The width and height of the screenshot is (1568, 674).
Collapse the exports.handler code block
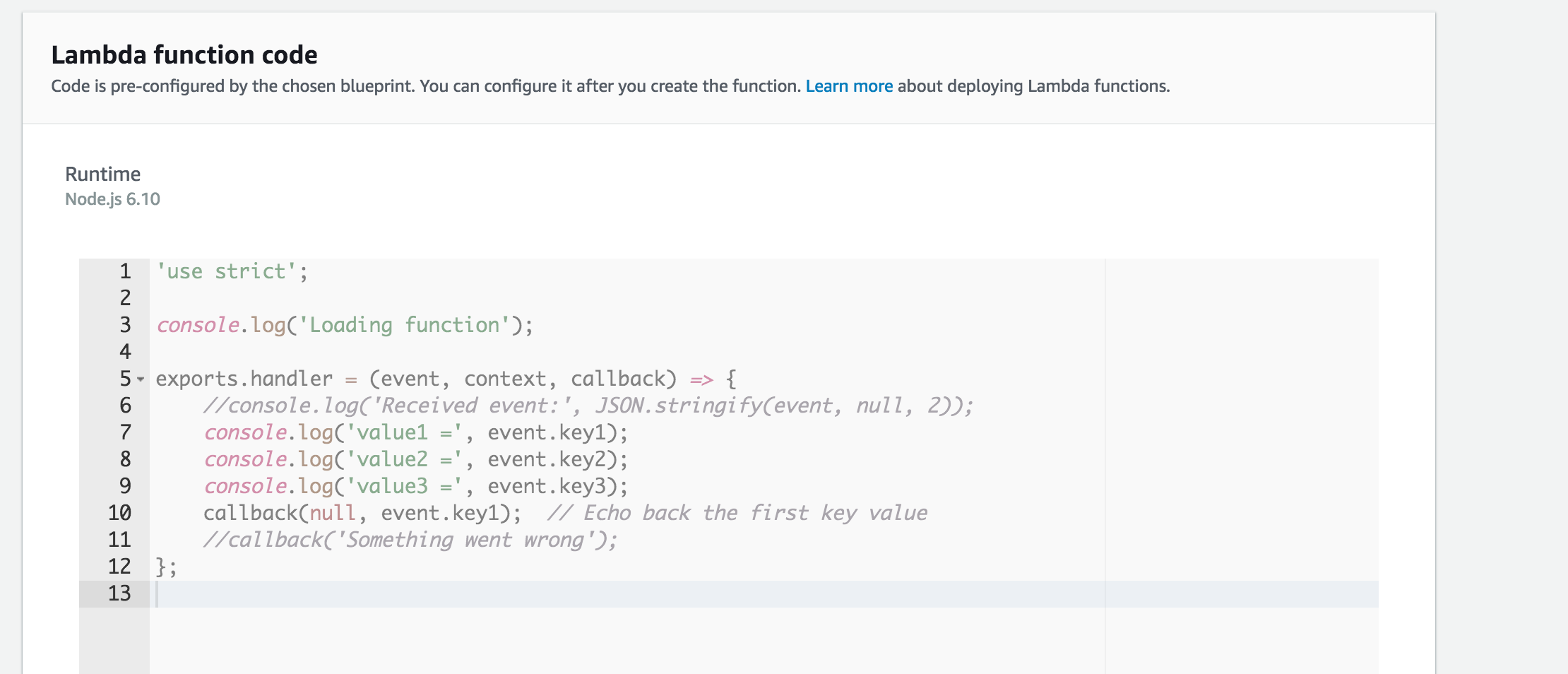tap(141, 379)
